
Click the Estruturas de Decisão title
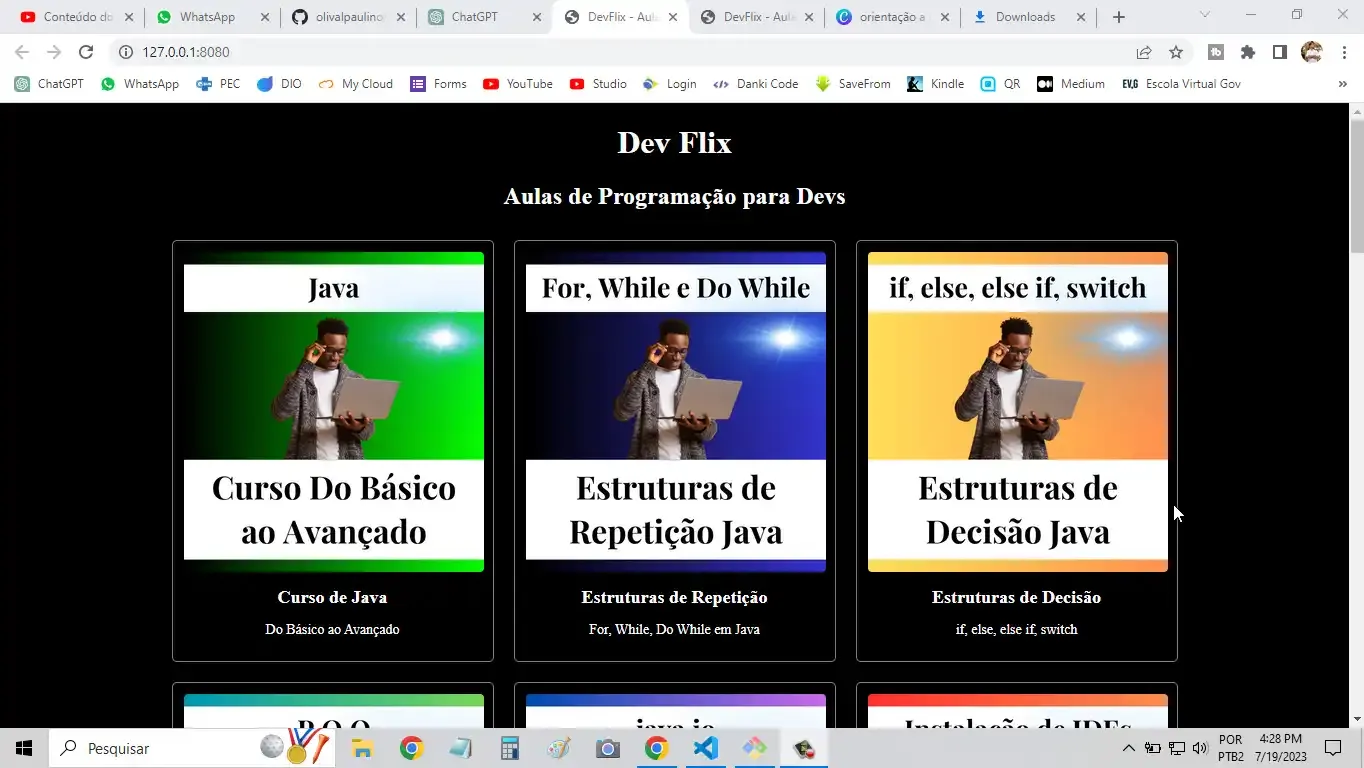[1017, 597]
